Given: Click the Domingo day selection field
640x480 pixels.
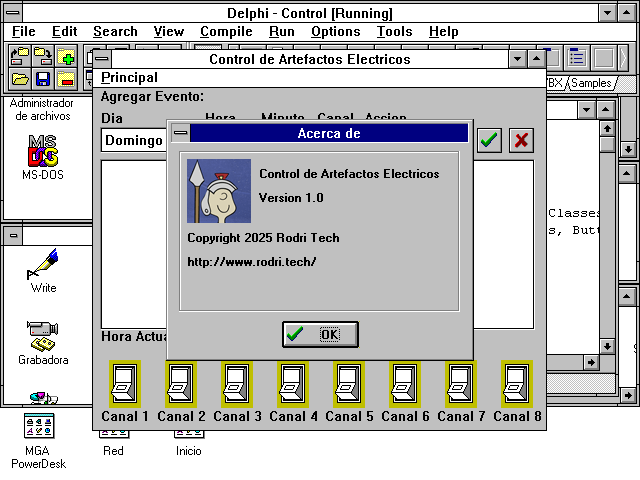Looking at the screenshot, I should pos(135,140).
